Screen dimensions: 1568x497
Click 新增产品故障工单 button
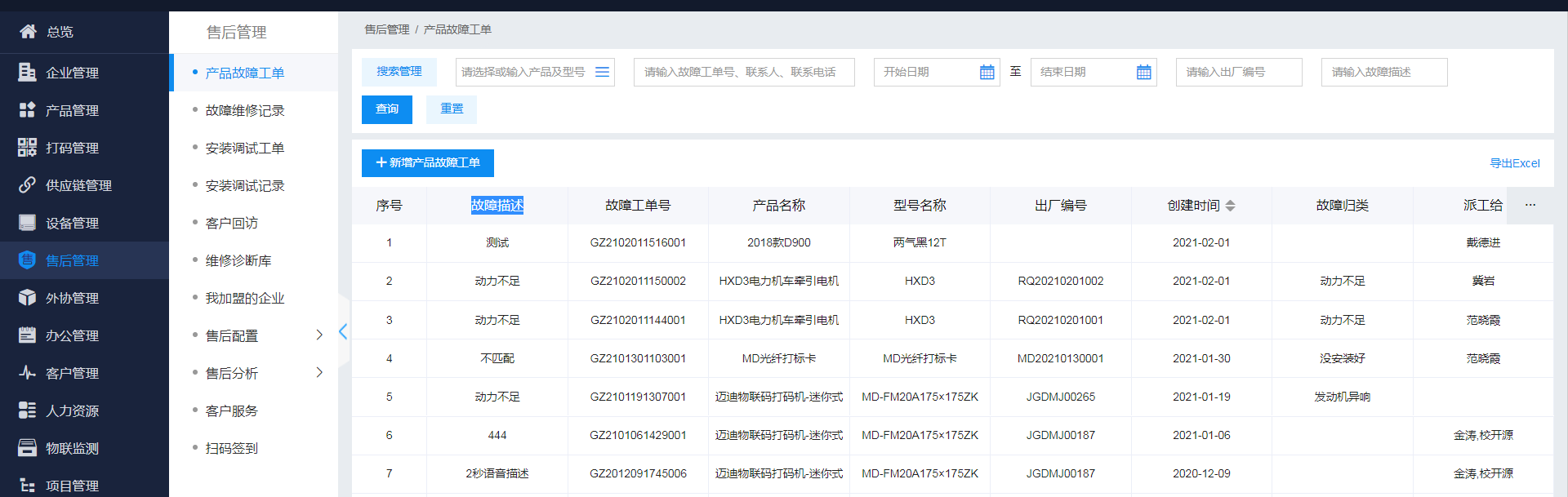point(427,163)
